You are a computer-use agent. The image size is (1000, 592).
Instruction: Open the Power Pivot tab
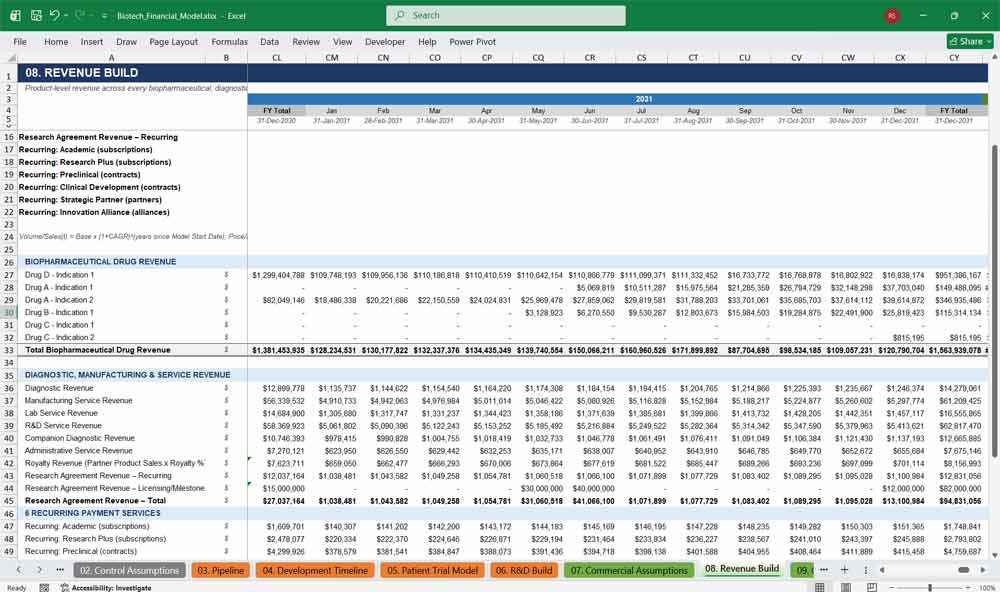point(472,41)
